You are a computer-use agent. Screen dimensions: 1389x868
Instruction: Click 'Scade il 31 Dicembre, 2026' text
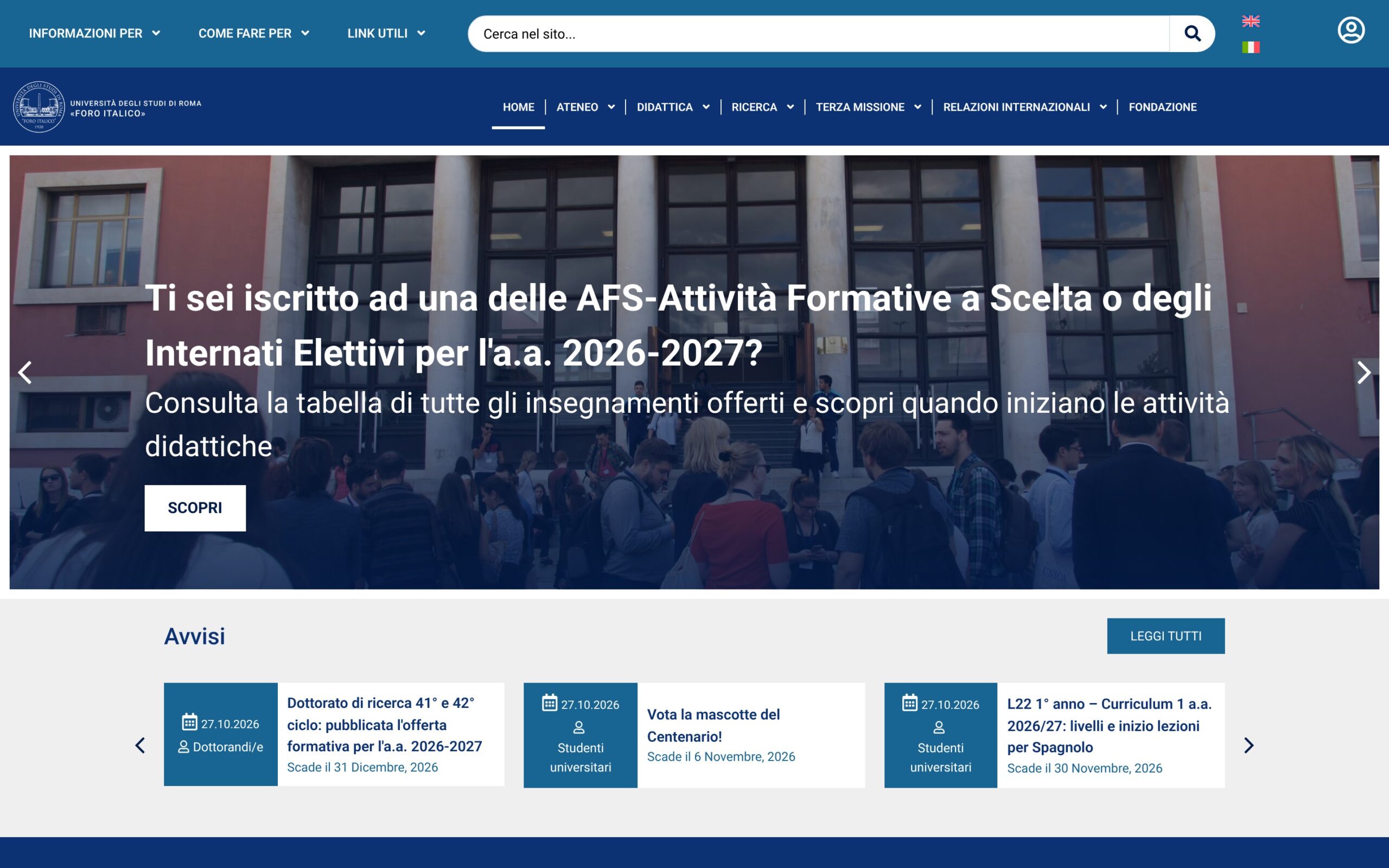(x=362, y=767)
